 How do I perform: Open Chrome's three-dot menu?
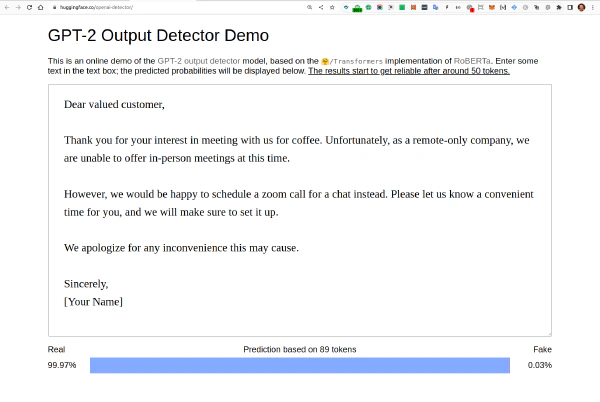592,7
